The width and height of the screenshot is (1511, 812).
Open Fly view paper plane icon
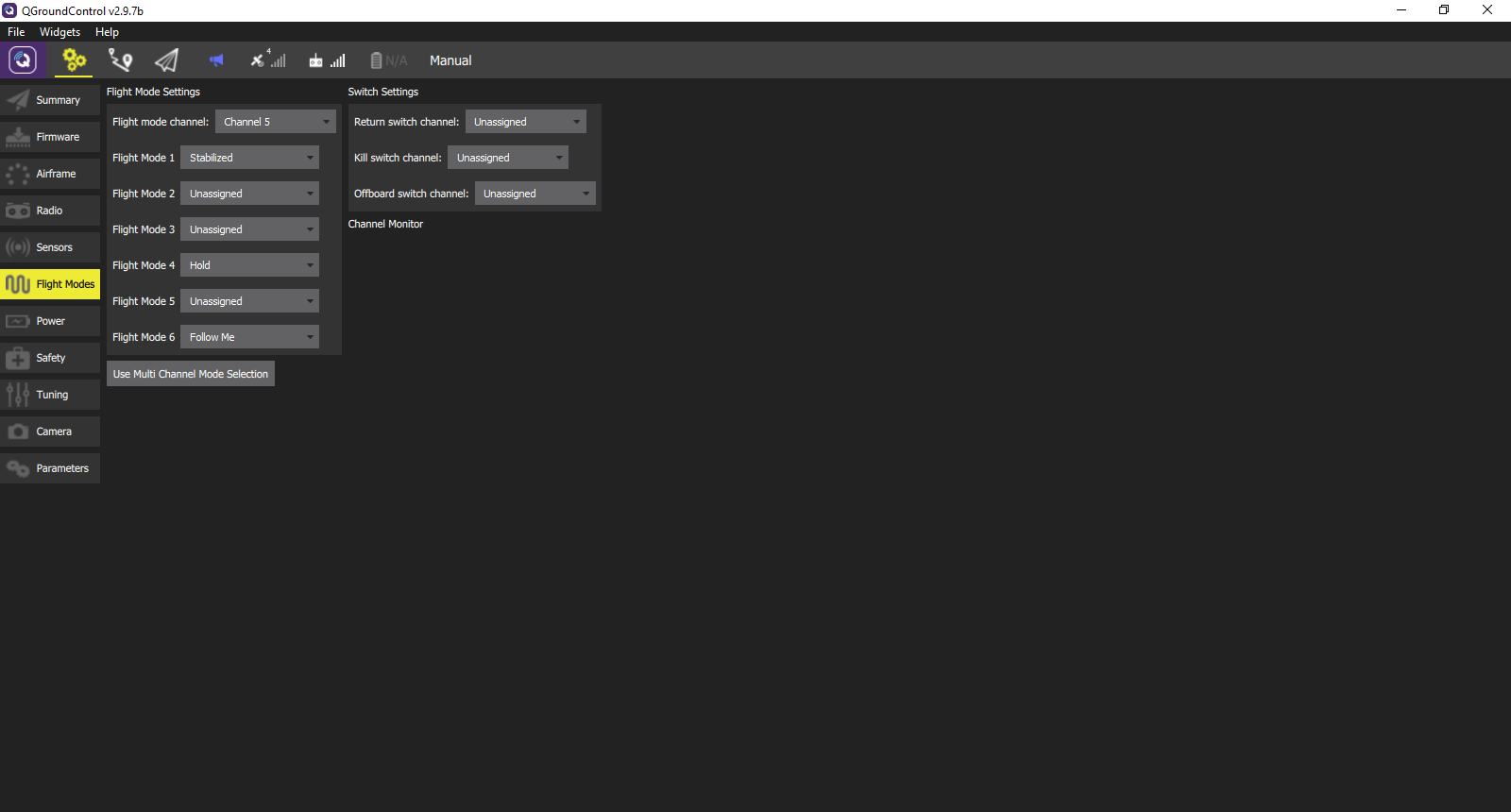pyautogui.click(x=166, y=60)
